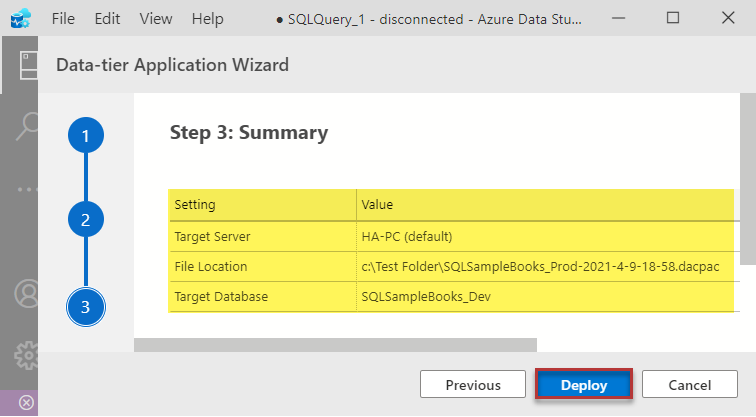
Task: Open the Help menu
Action: (207, 19)
